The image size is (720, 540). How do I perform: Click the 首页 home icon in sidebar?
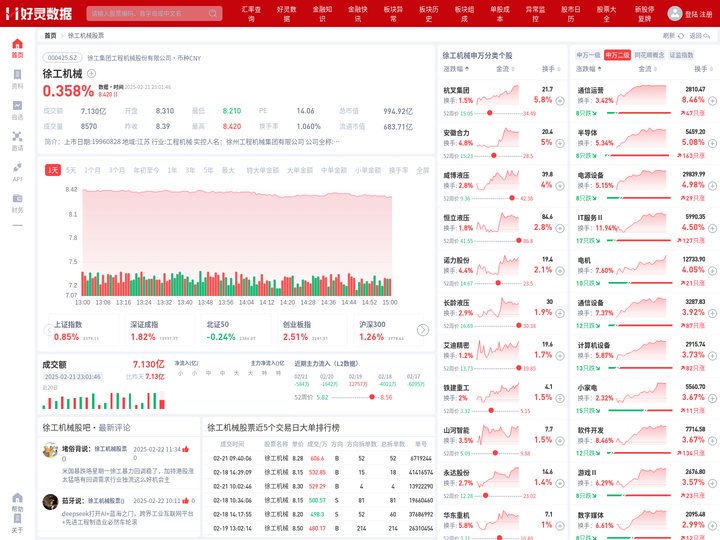tap(17, 44)
